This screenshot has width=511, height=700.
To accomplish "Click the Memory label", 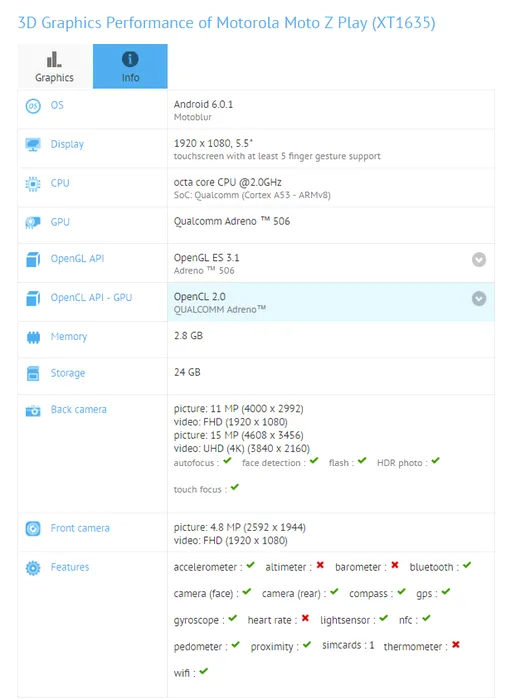I will [69, 337].
